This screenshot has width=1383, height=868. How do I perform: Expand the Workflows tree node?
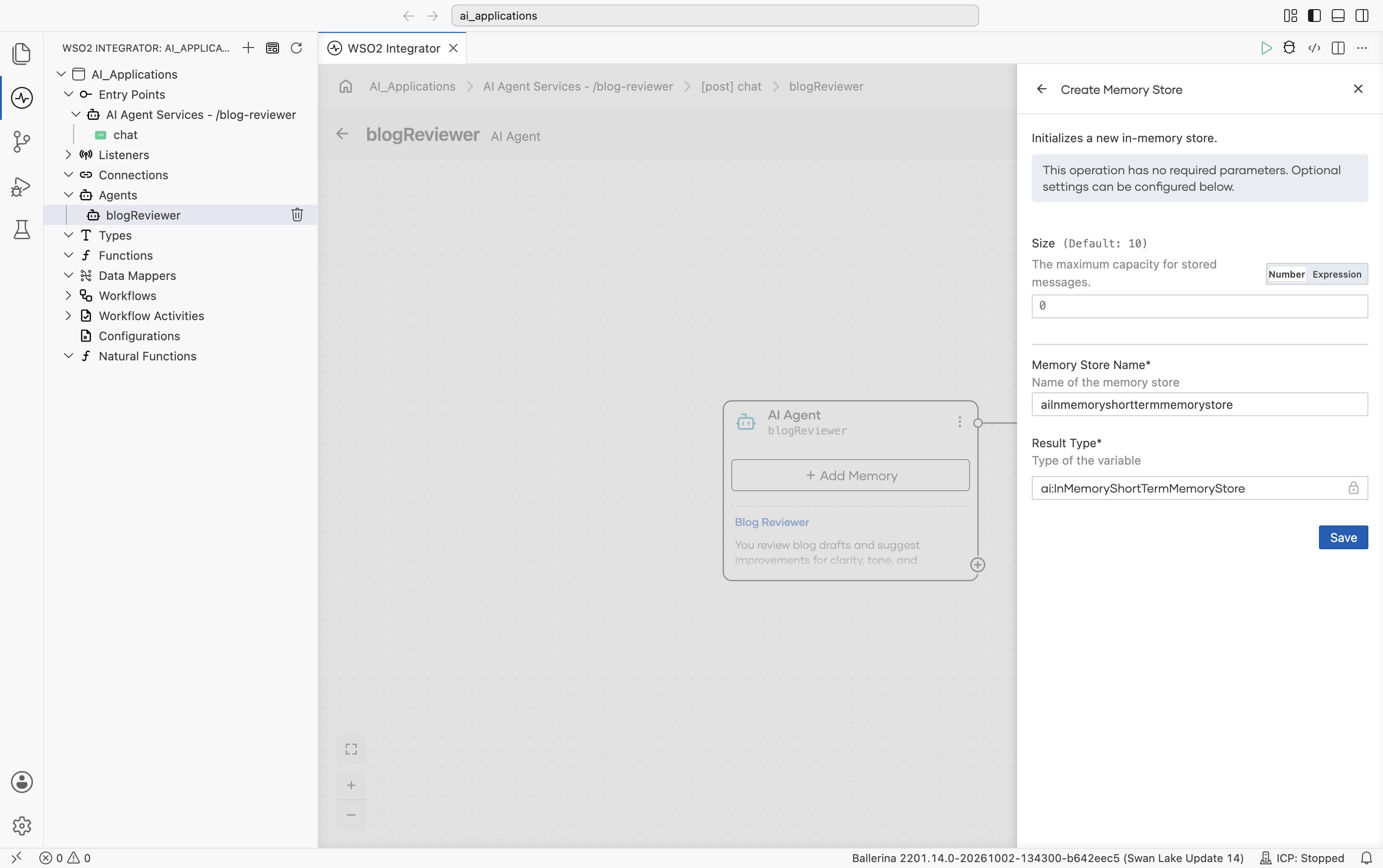point(68,295)
